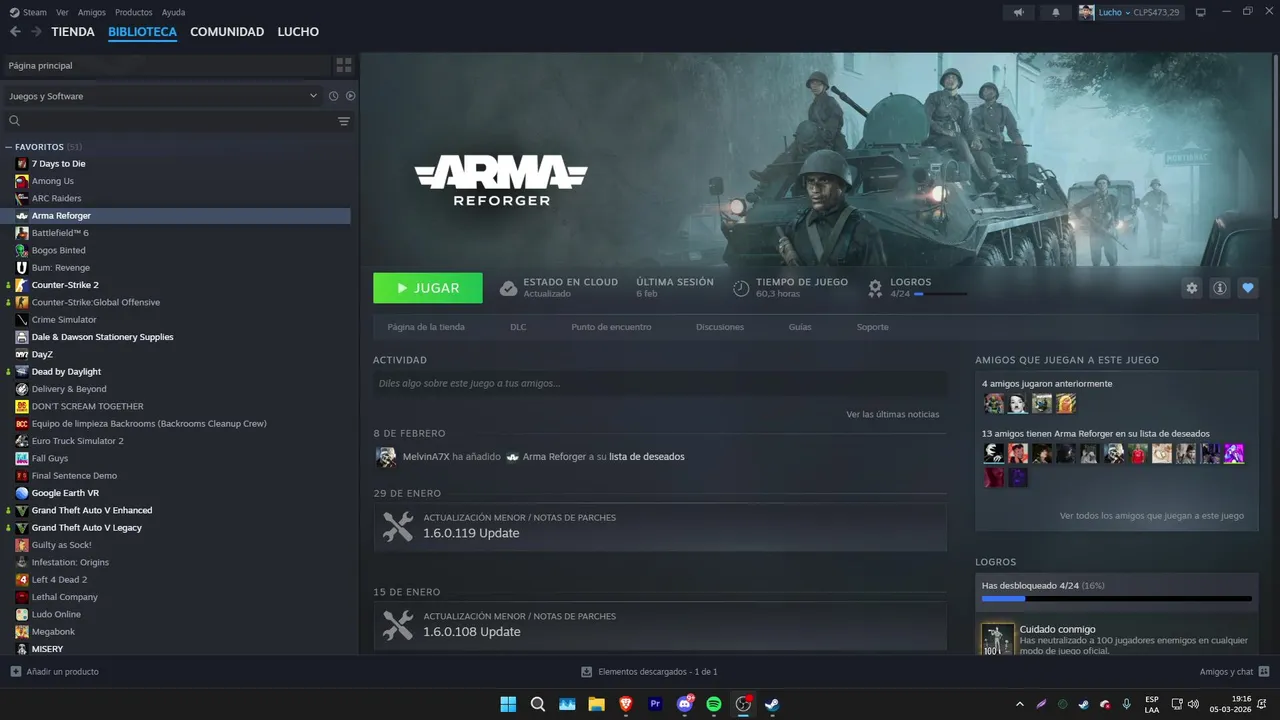Click the green JUGAR button
1280x720 pixels.
[428, 288]
